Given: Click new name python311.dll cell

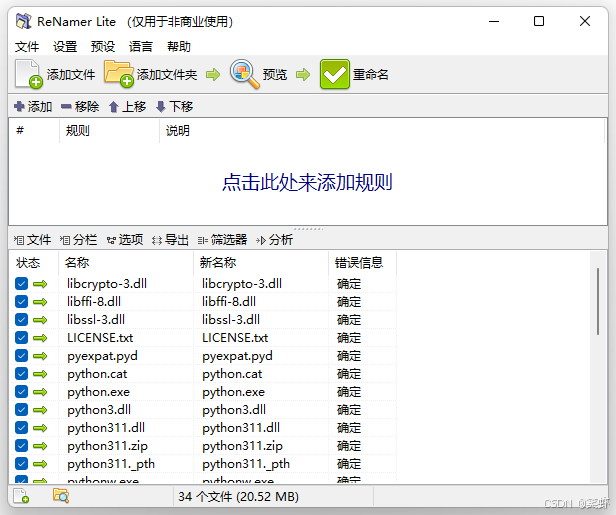Looking at the screenshot, I should click(241, 428).
